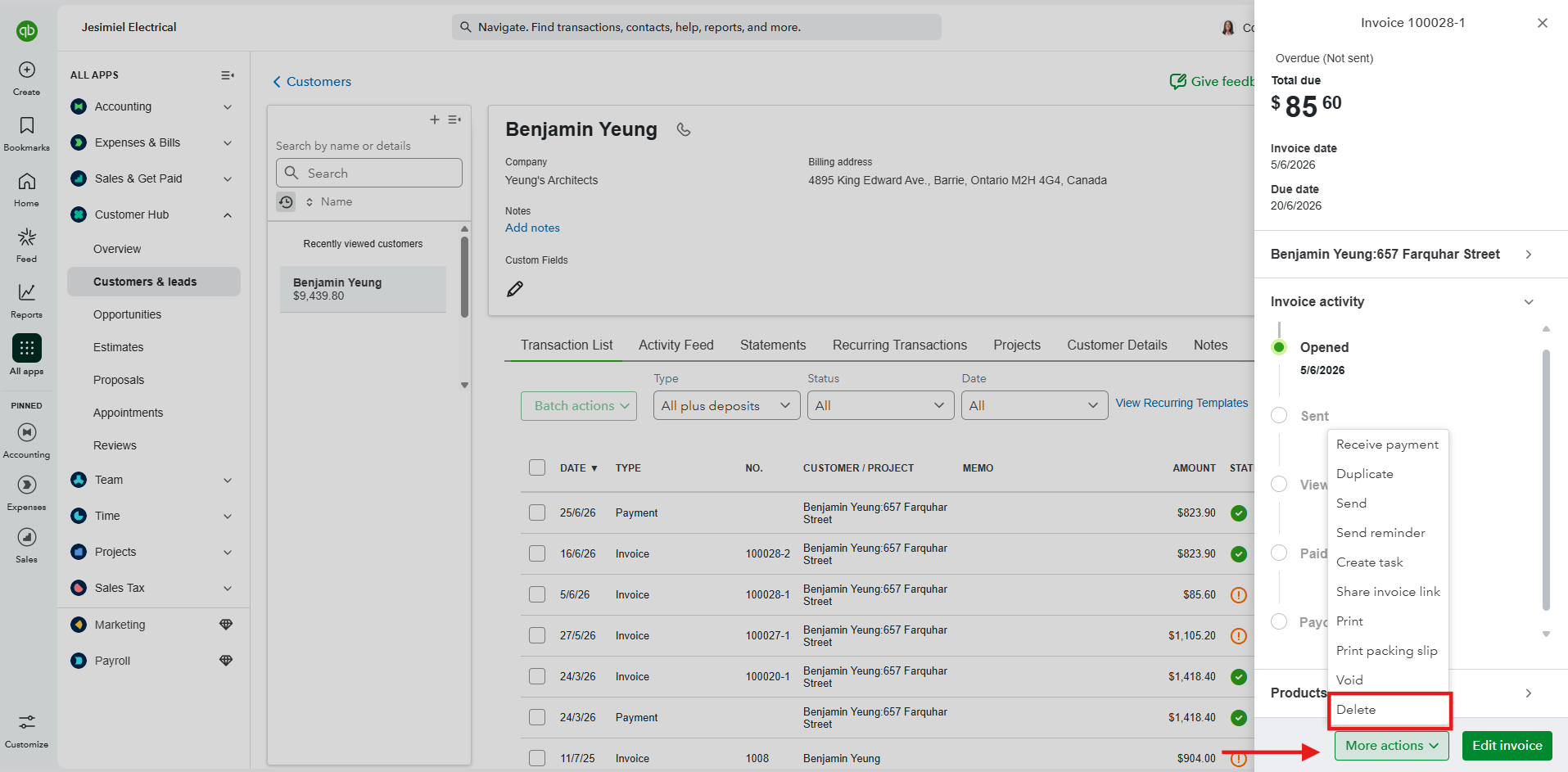Open Benjamin Yeung:657 Farquhar Street link
The image size is (1568, 772).
tap(1402, 255)
